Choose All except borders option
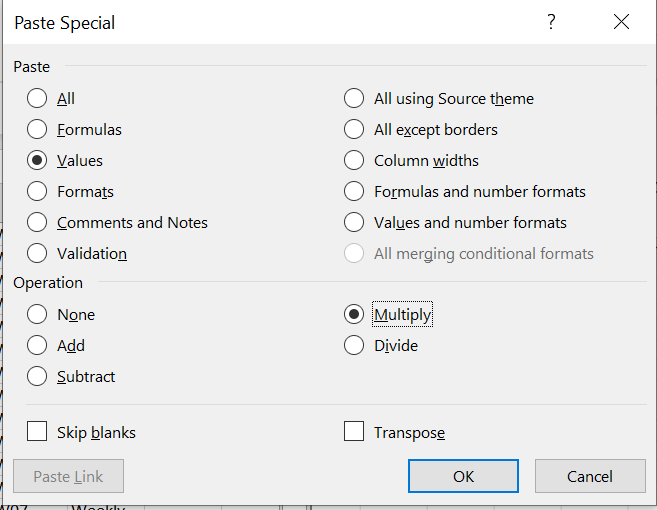 click(354, 129)
